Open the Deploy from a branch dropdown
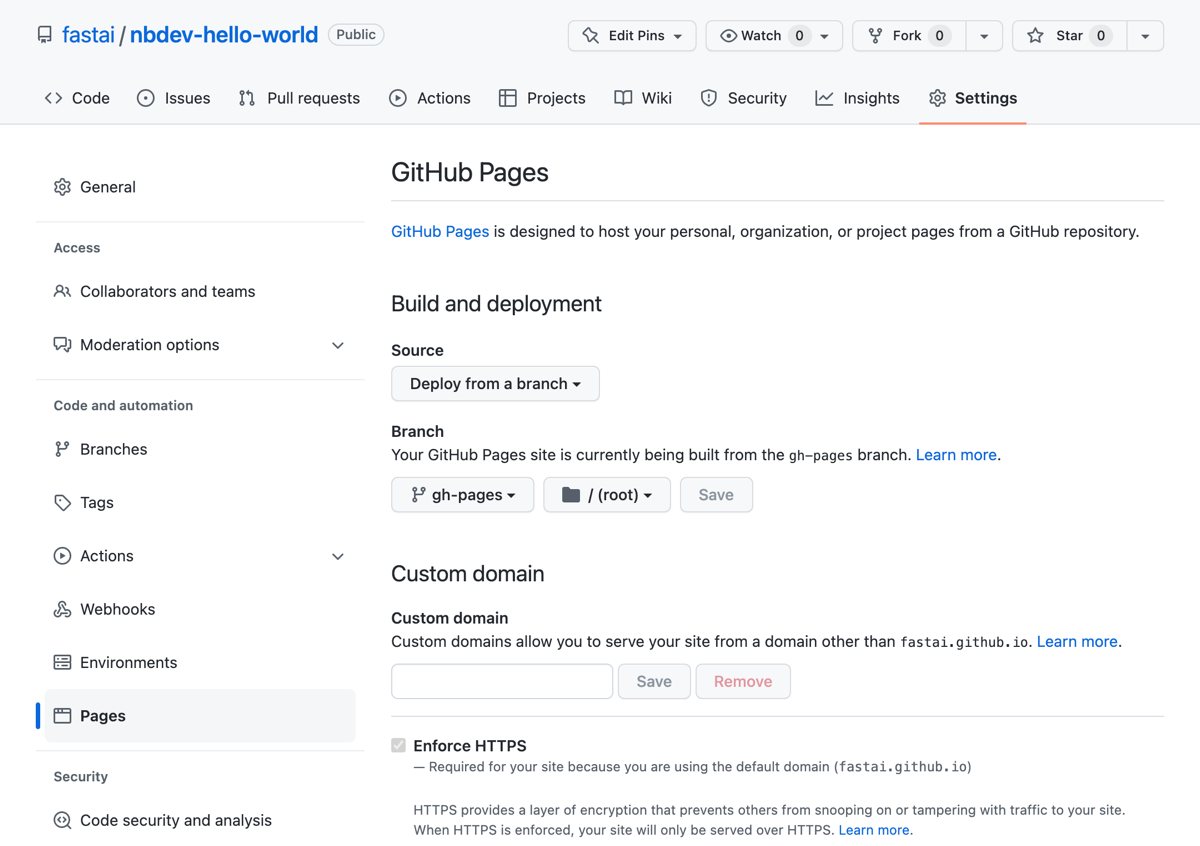Viewport: 1200px width, 846px height. [495, 384]
